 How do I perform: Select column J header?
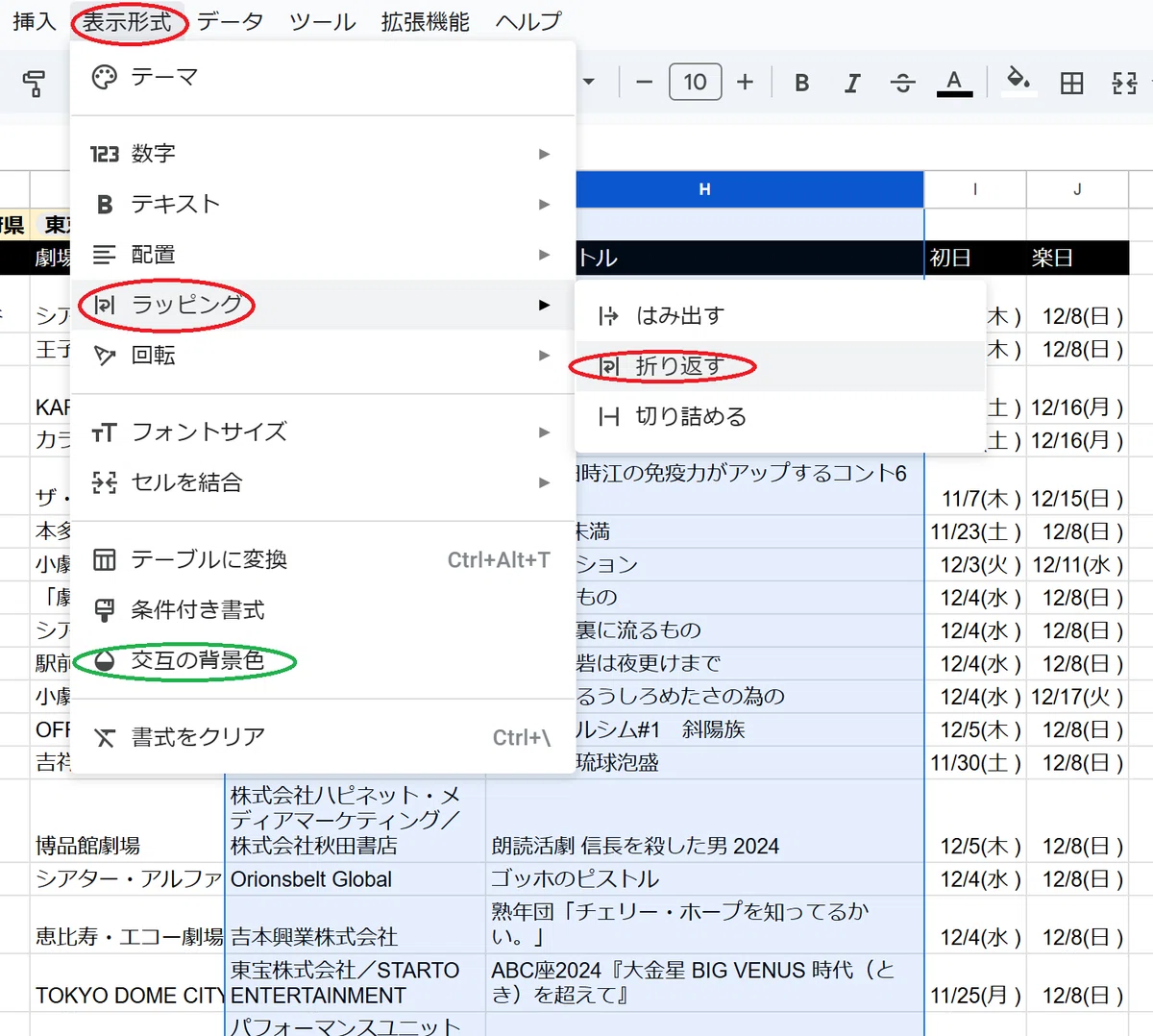(1077, 189)
